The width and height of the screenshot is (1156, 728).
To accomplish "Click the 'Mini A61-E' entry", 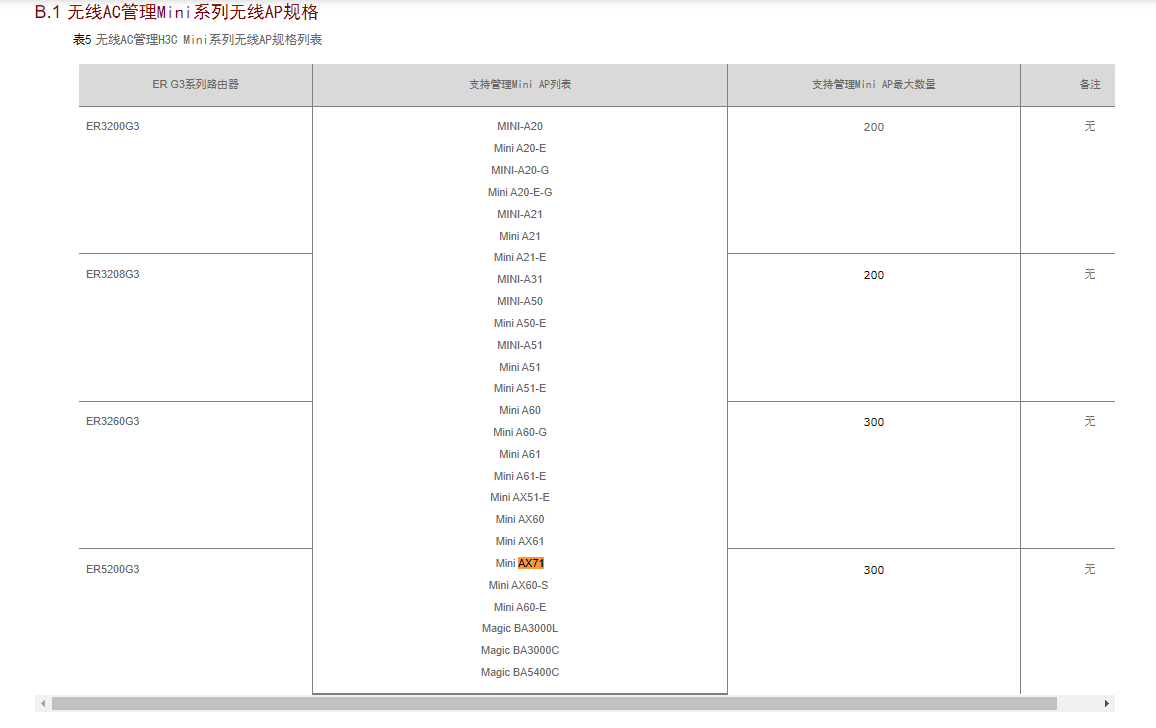I will click(520, 476).
